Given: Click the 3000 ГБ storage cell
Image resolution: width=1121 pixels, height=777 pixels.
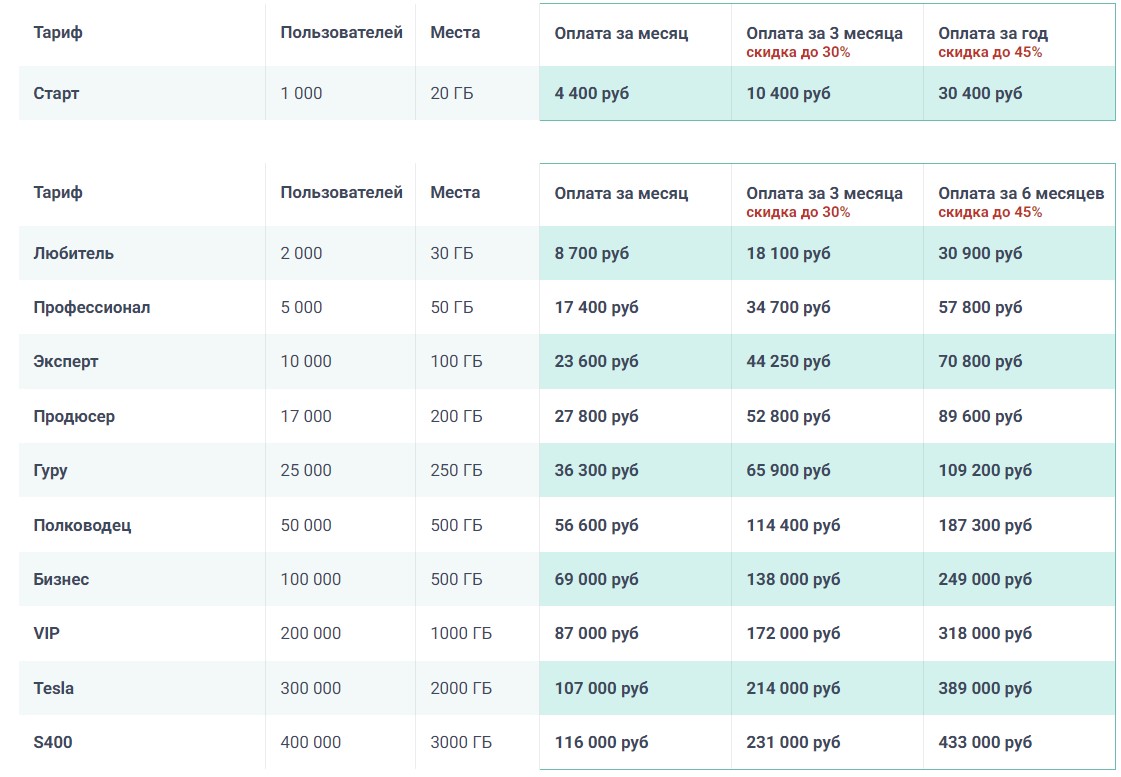Looking at the screenshot, I should pyautogui.click(x=460, y=742).
